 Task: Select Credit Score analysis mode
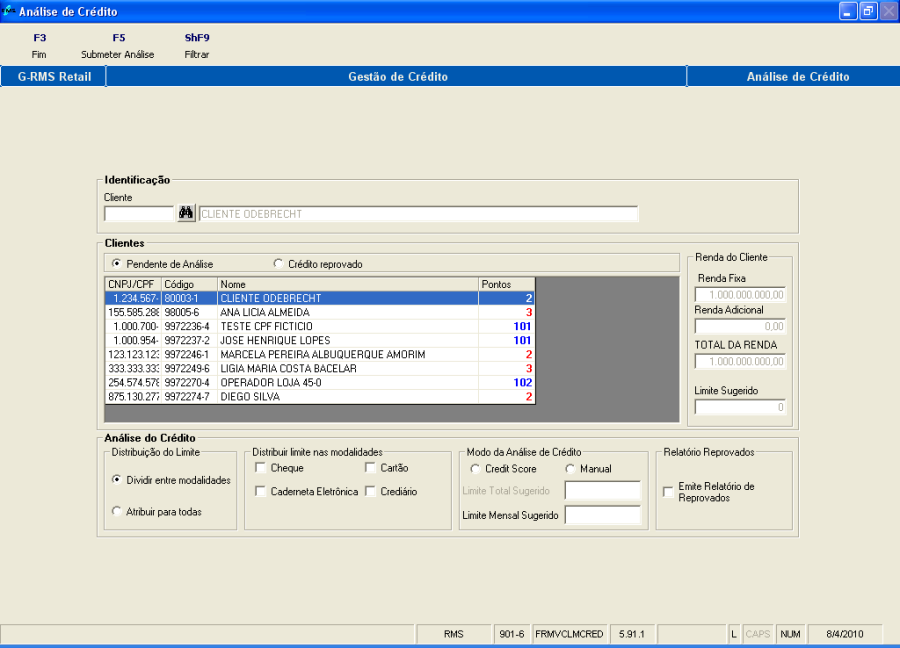pyautogui.click(x=476, y=468)
